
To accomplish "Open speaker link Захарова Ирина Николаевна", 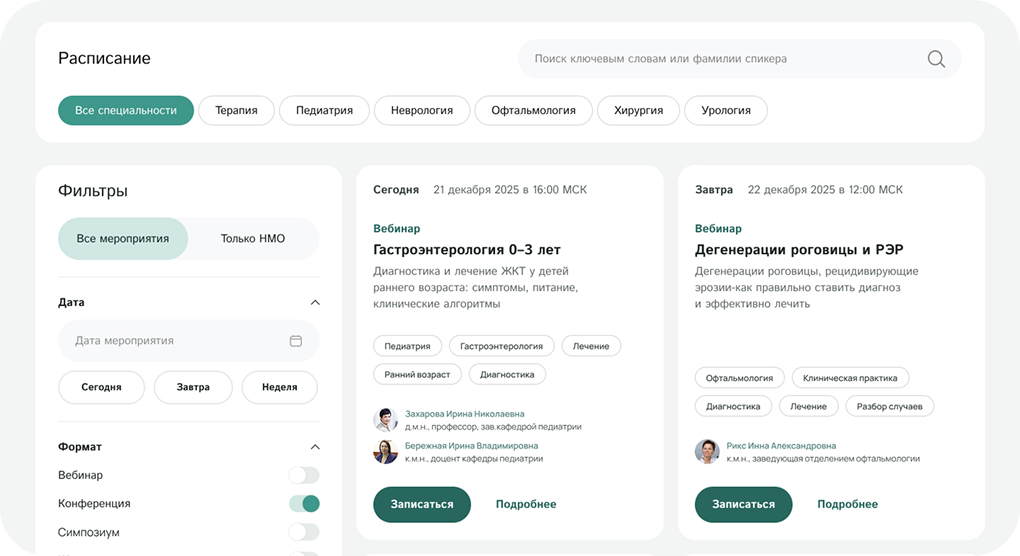I will (464, 414).
